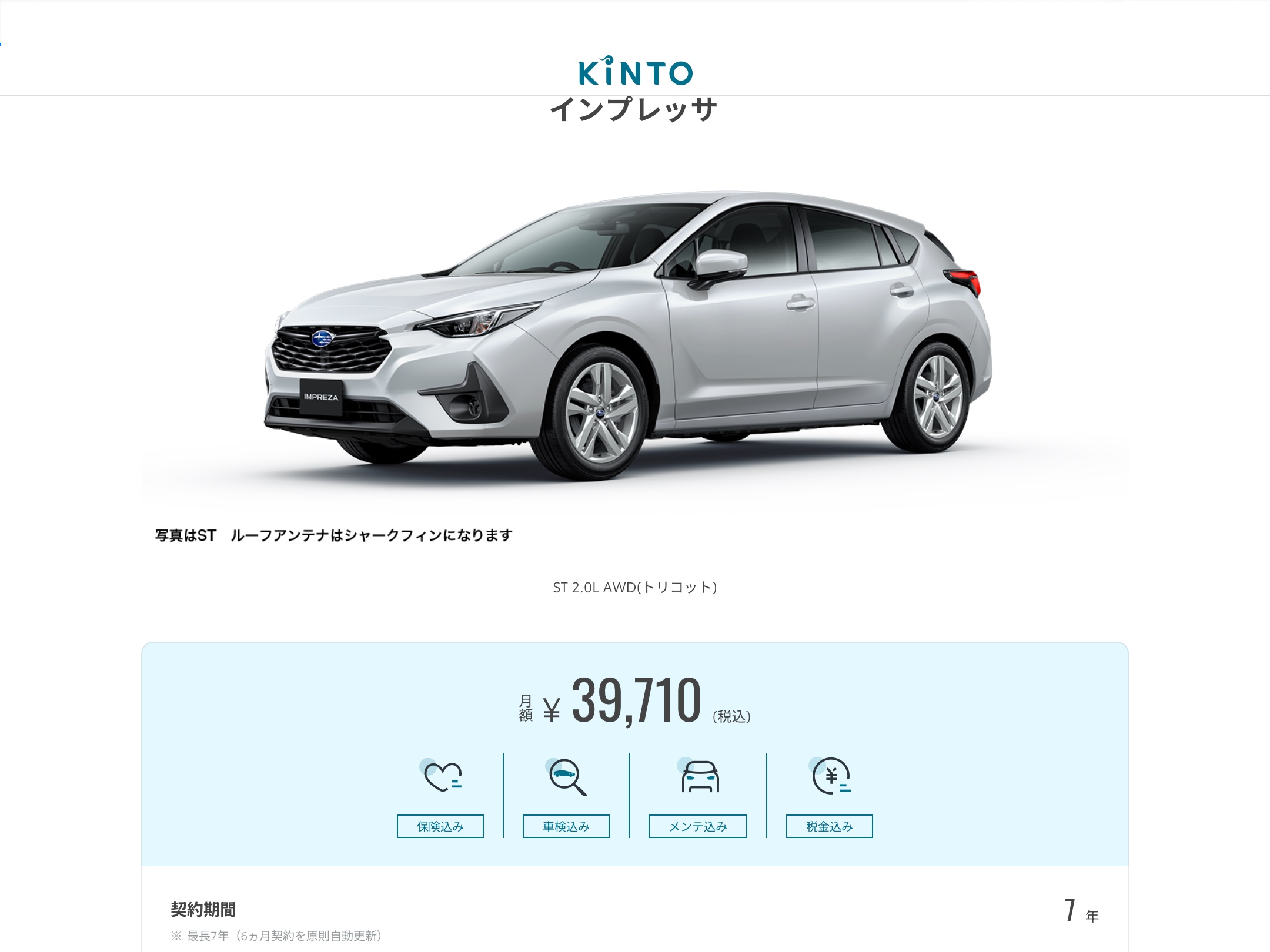Click the car maintenance icon

point(698,776)
